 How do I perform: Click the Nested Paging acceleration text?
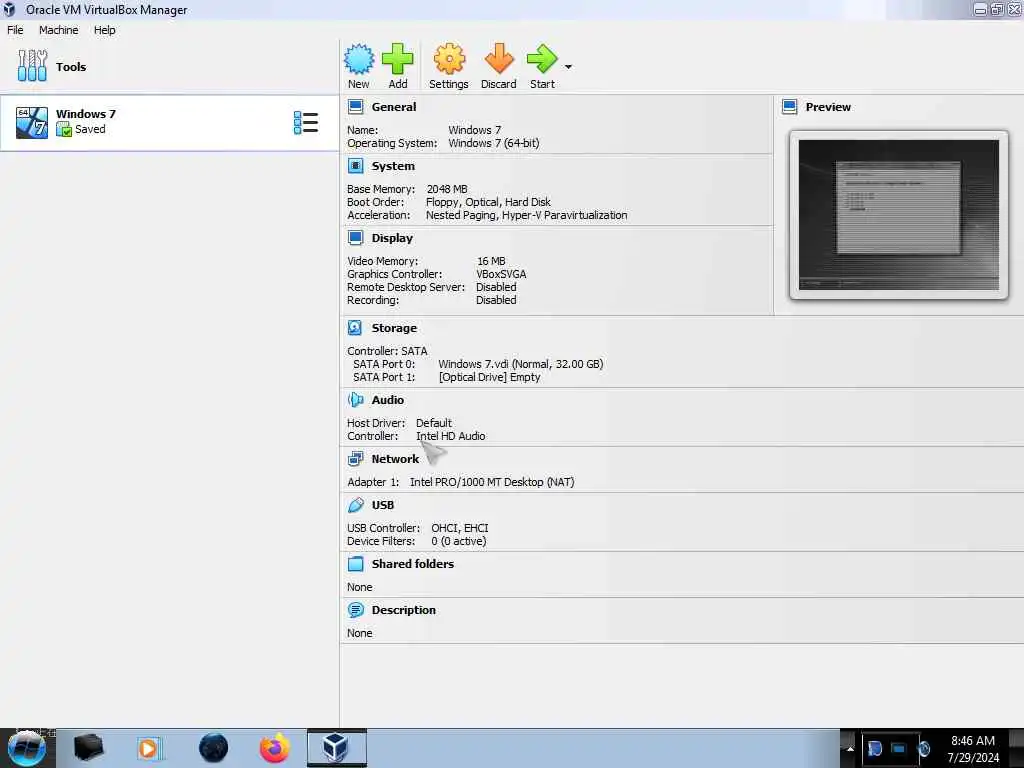pyautogui.click(x=526, y=215)
